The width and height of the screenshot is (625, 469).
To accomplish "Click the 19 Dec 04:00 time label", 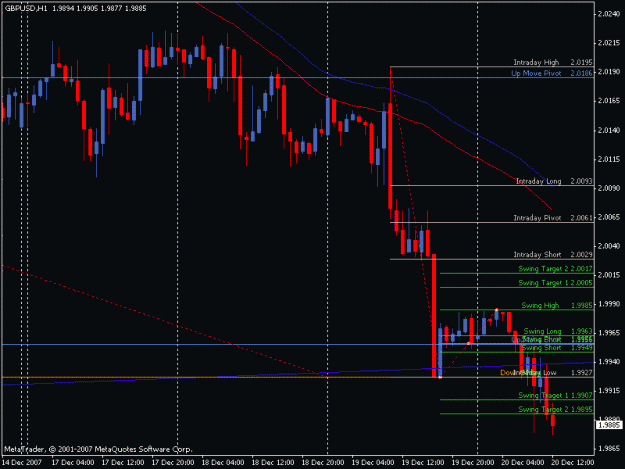I will pos(373,463).
